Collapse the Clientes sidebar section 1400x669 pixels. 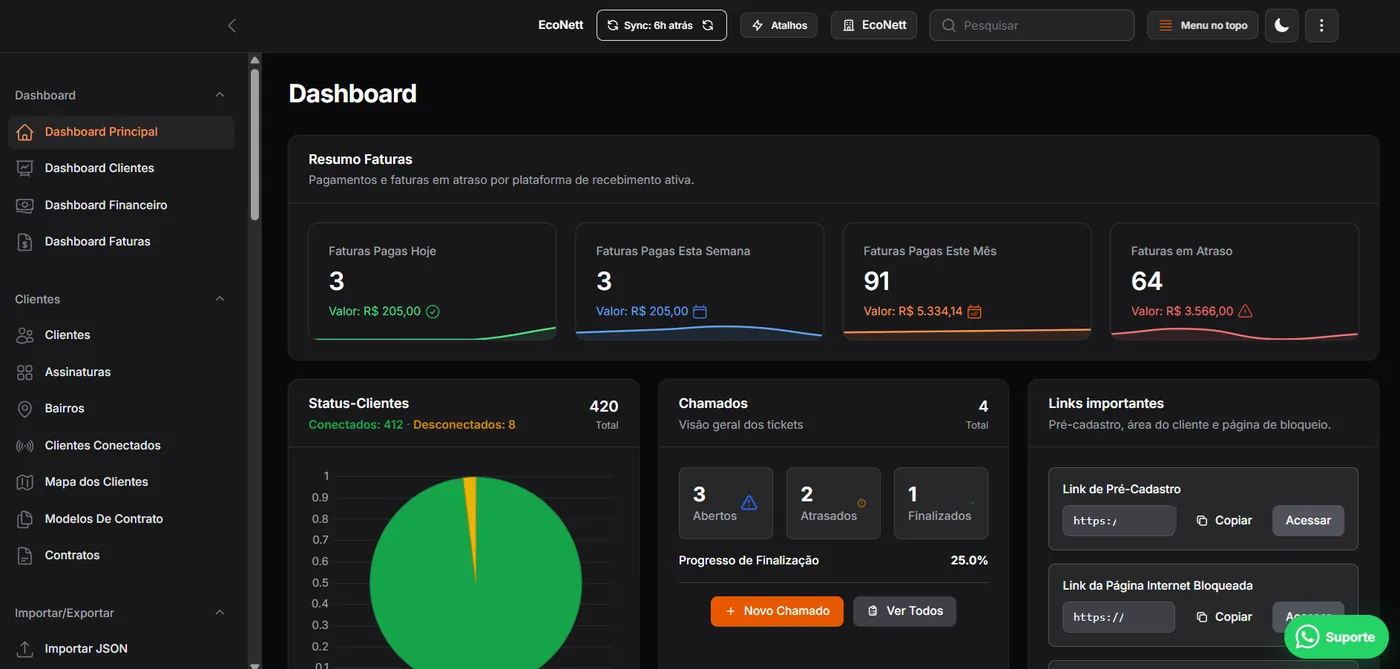coord(220,299)
